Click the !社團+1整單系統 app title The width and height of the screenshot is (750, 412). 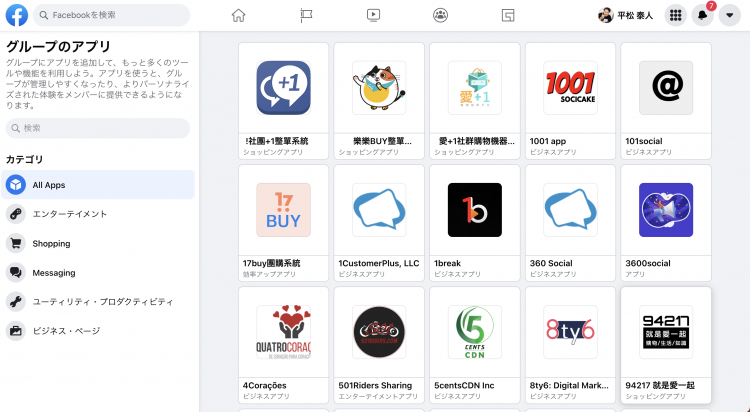point(276,141)
